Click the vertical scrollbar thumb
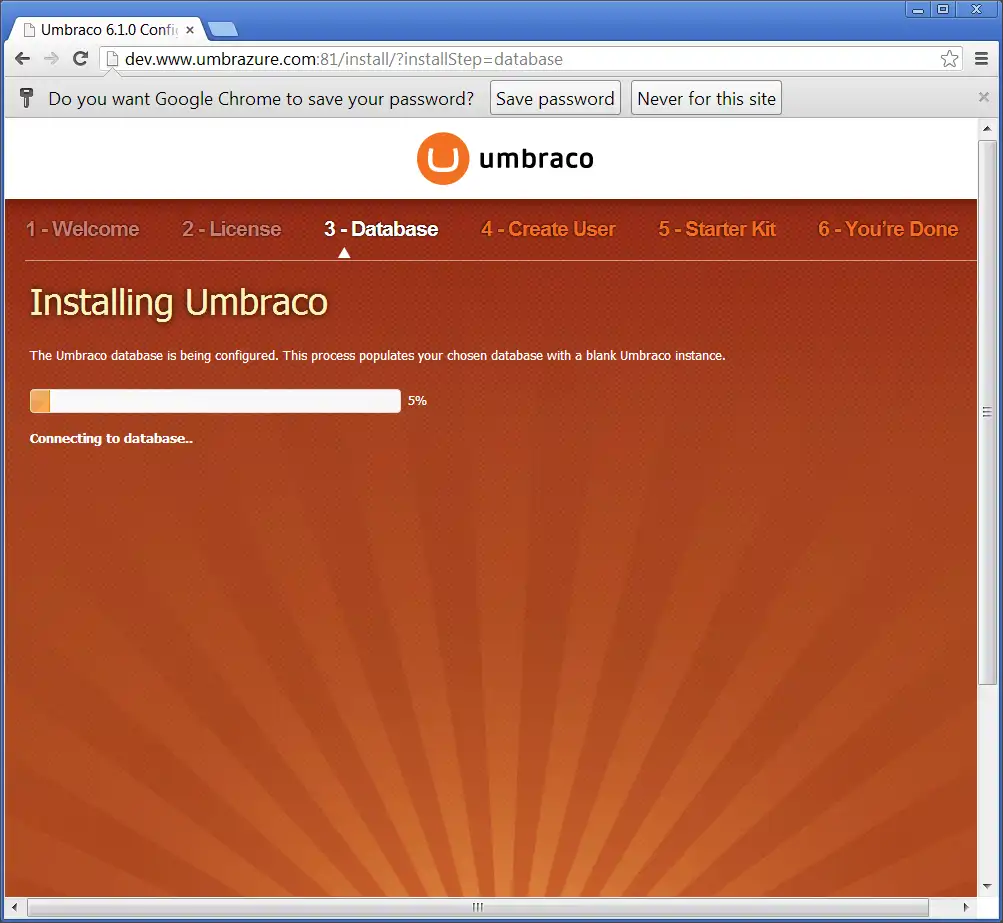1003x923 pixels. tap(987, 413)
